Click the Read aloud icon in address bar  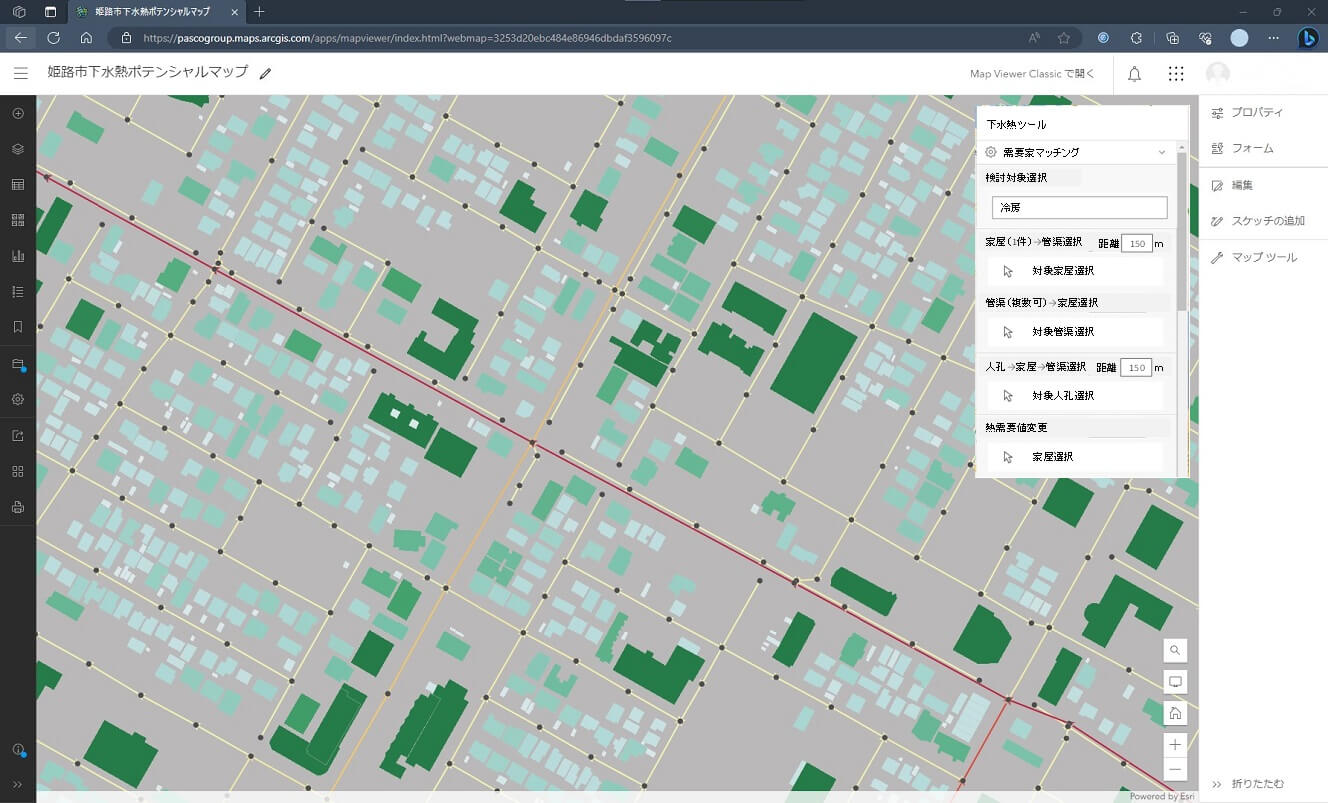click(x=1033, y=38)
